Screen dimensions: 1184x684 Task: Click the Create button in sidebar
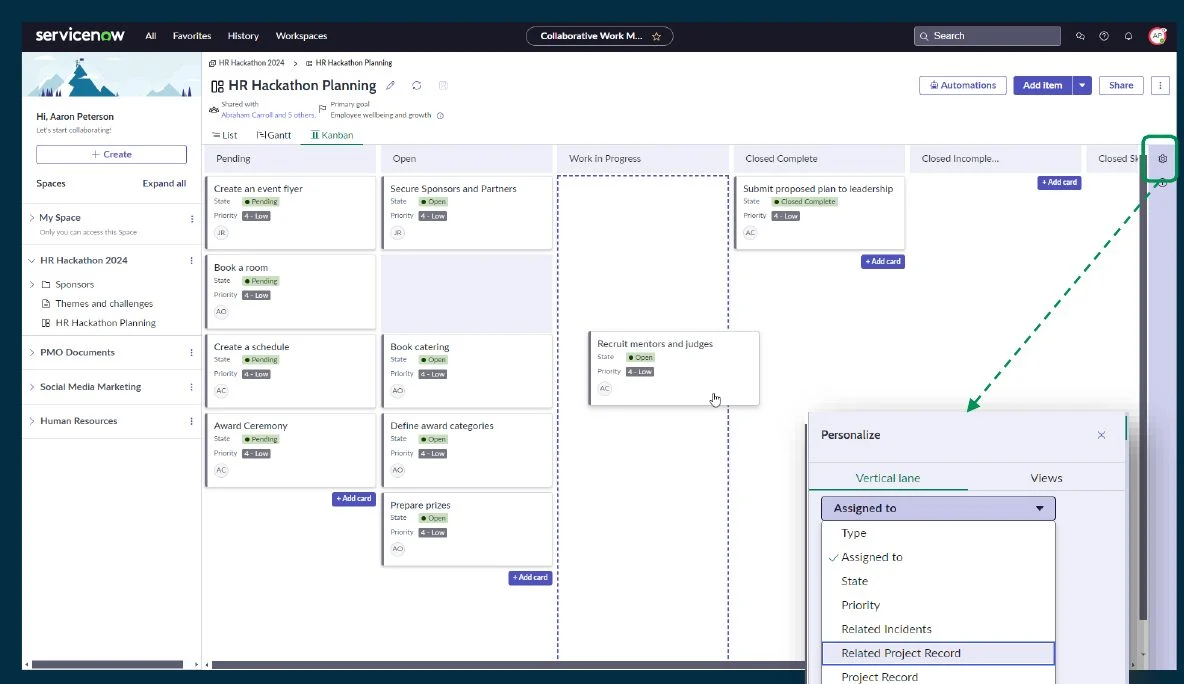[111, 154]
